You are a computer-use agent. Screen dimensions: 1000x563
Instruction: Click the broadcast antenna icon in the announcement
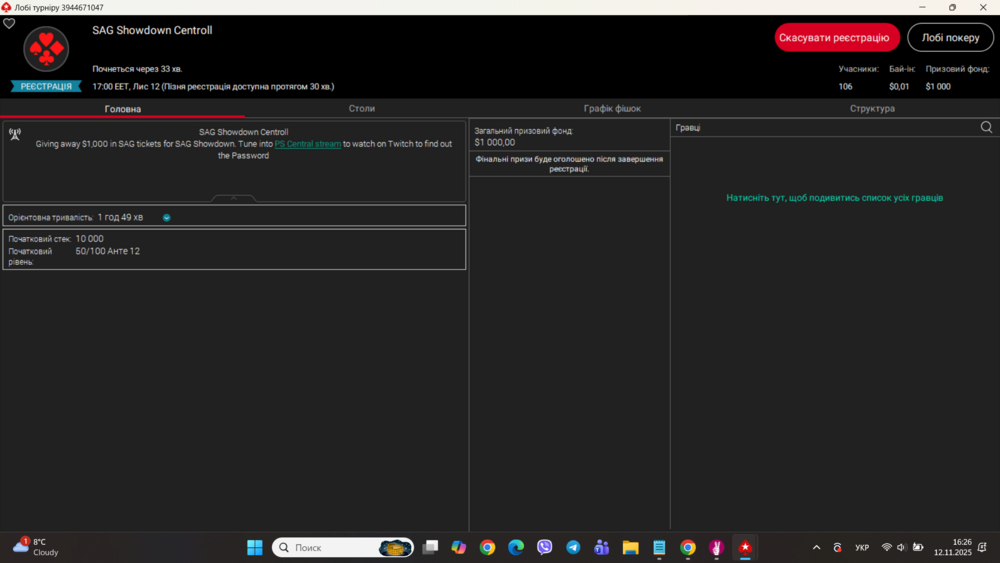[15, 134]
